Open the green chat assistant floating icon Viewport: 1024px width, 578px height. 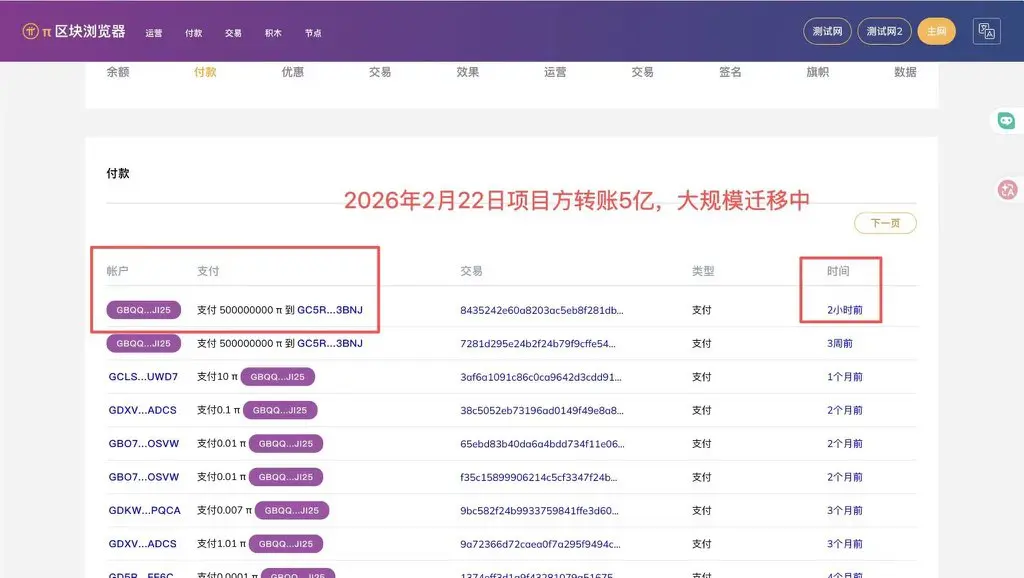point(1006,120)
